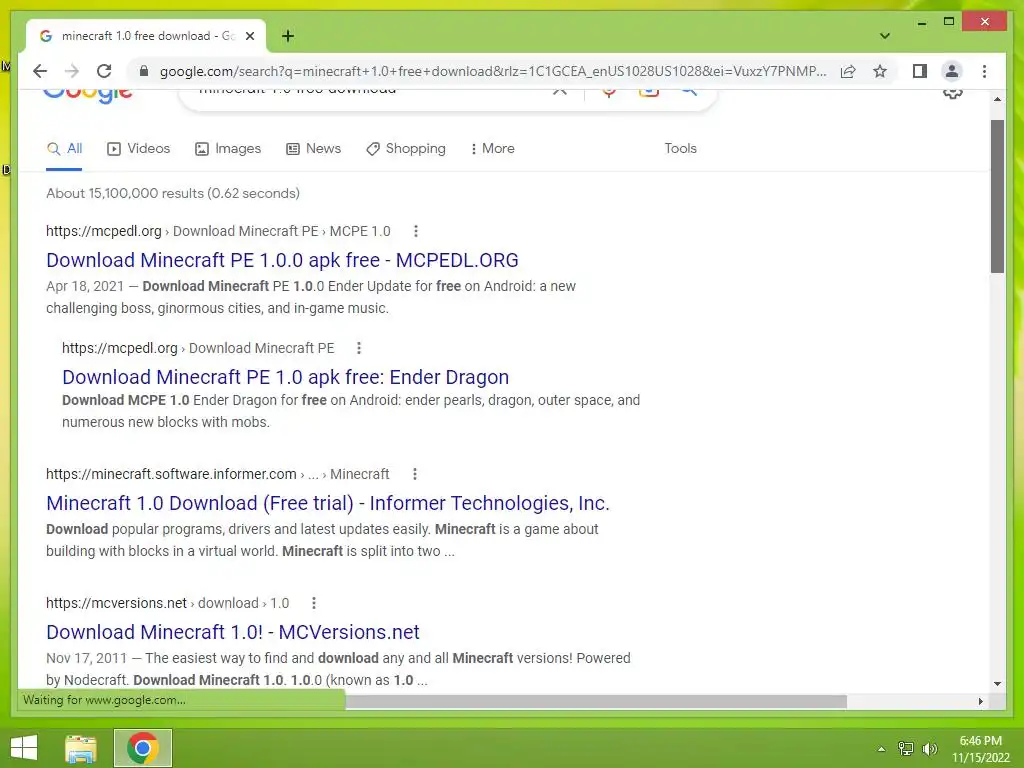
Task: Open File Explorer from taskbar
Action: pos(81,748)
